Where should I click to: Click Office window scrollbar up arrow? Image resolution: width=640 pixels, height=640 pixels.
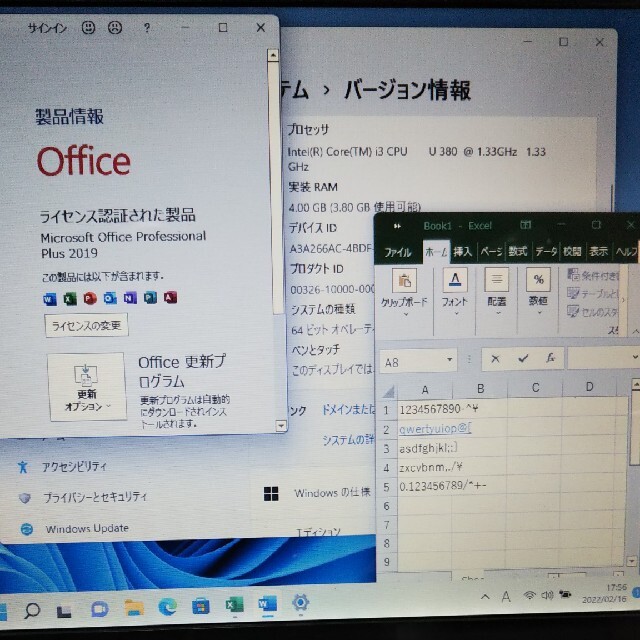coord(273,55)
